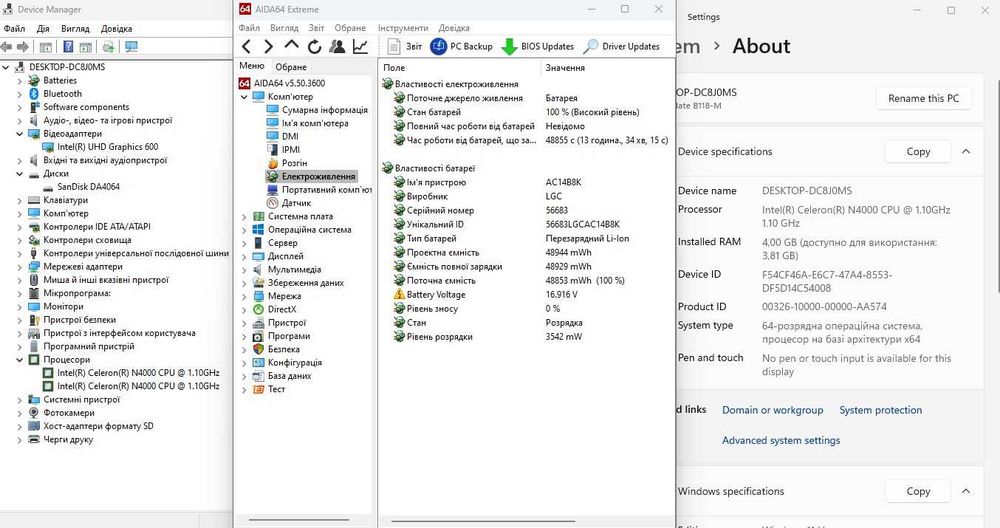Click the AIDA64 up-level arrow
This screenshot has height=528, width=1000.
(291, 45)
